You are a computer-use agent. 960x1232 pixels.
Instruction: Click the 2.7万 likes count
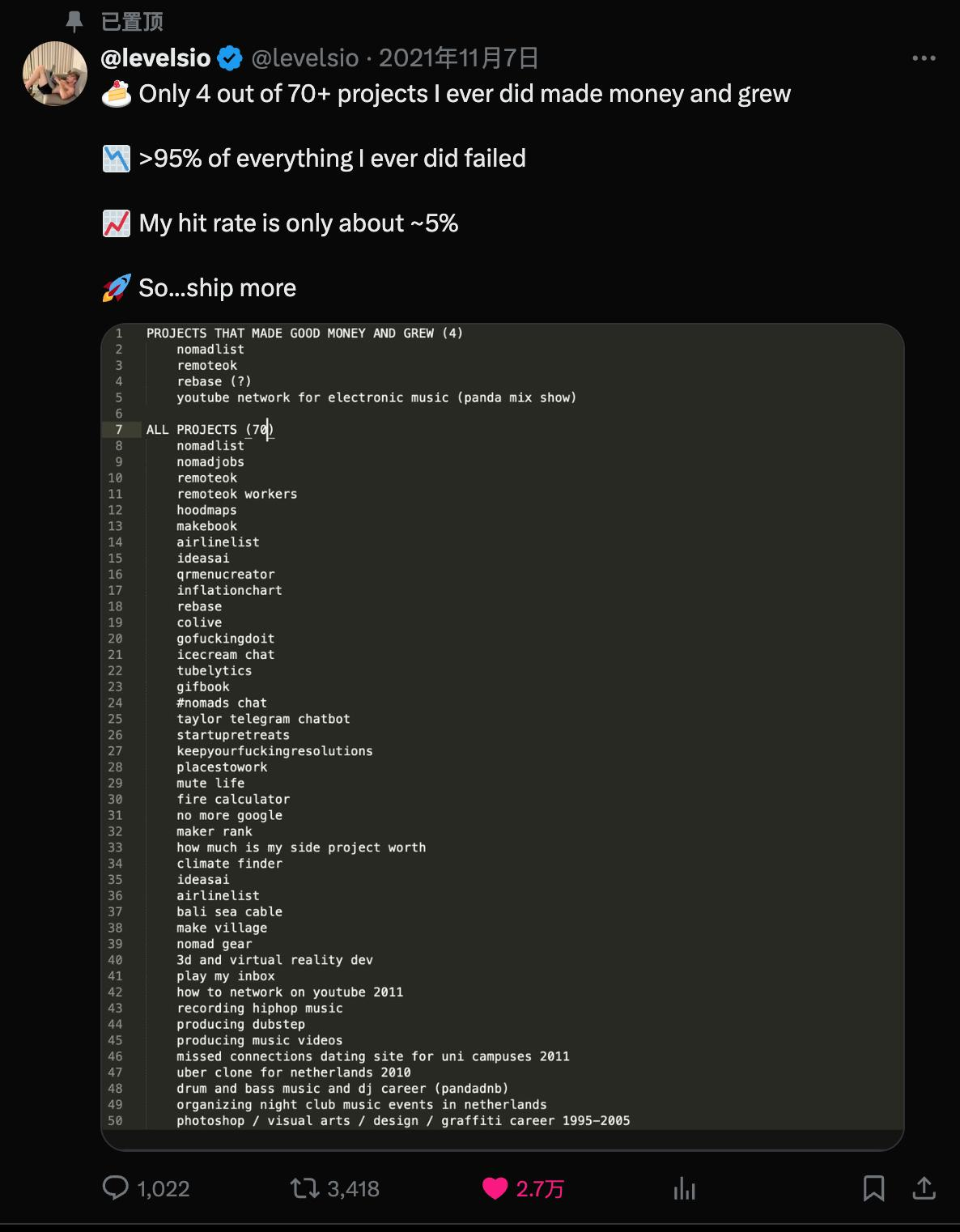point(540,1188)
